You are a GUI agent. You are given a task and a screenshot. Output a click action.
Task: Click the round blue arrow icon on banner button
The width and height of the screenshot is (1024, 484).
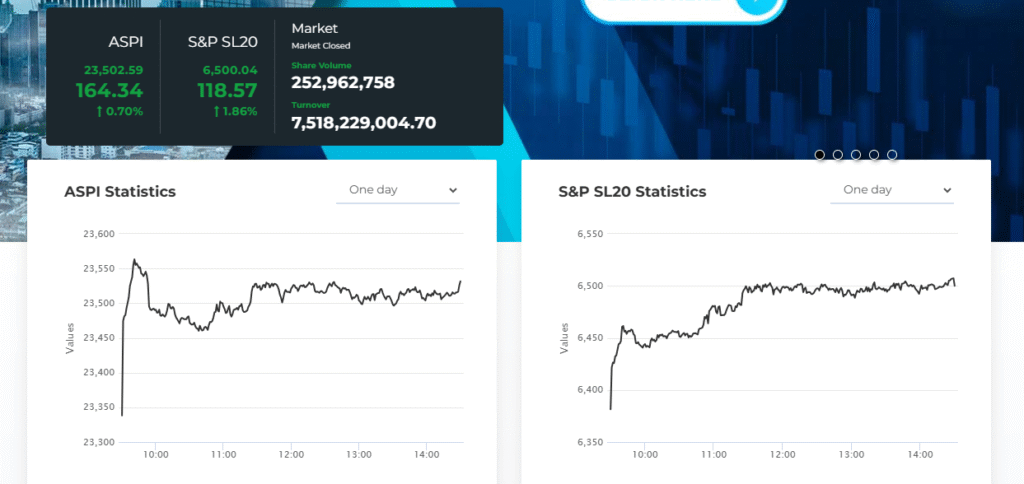758,4
